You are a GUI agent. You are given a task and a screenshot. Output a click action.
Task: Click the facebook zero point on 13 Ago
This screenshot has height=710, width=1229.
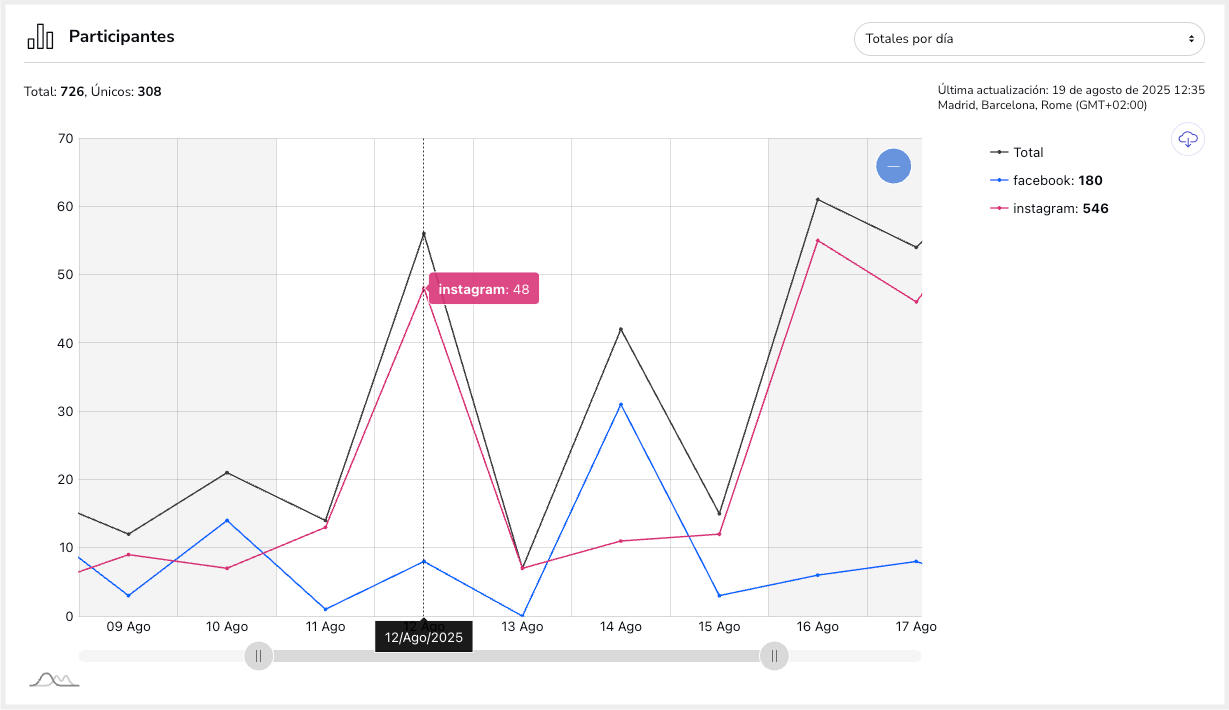[522, 615]
